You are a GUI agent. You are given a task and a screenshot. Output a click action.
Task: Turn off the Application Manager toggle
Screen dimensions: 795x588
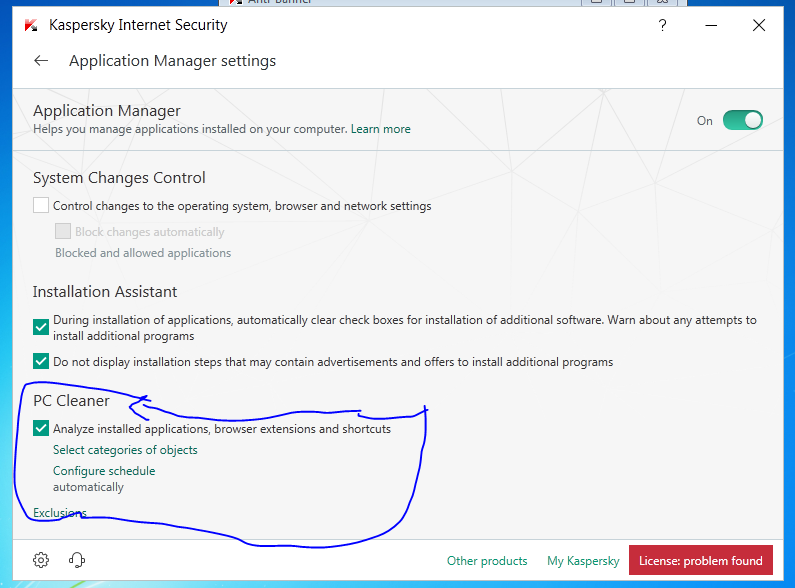743,120
